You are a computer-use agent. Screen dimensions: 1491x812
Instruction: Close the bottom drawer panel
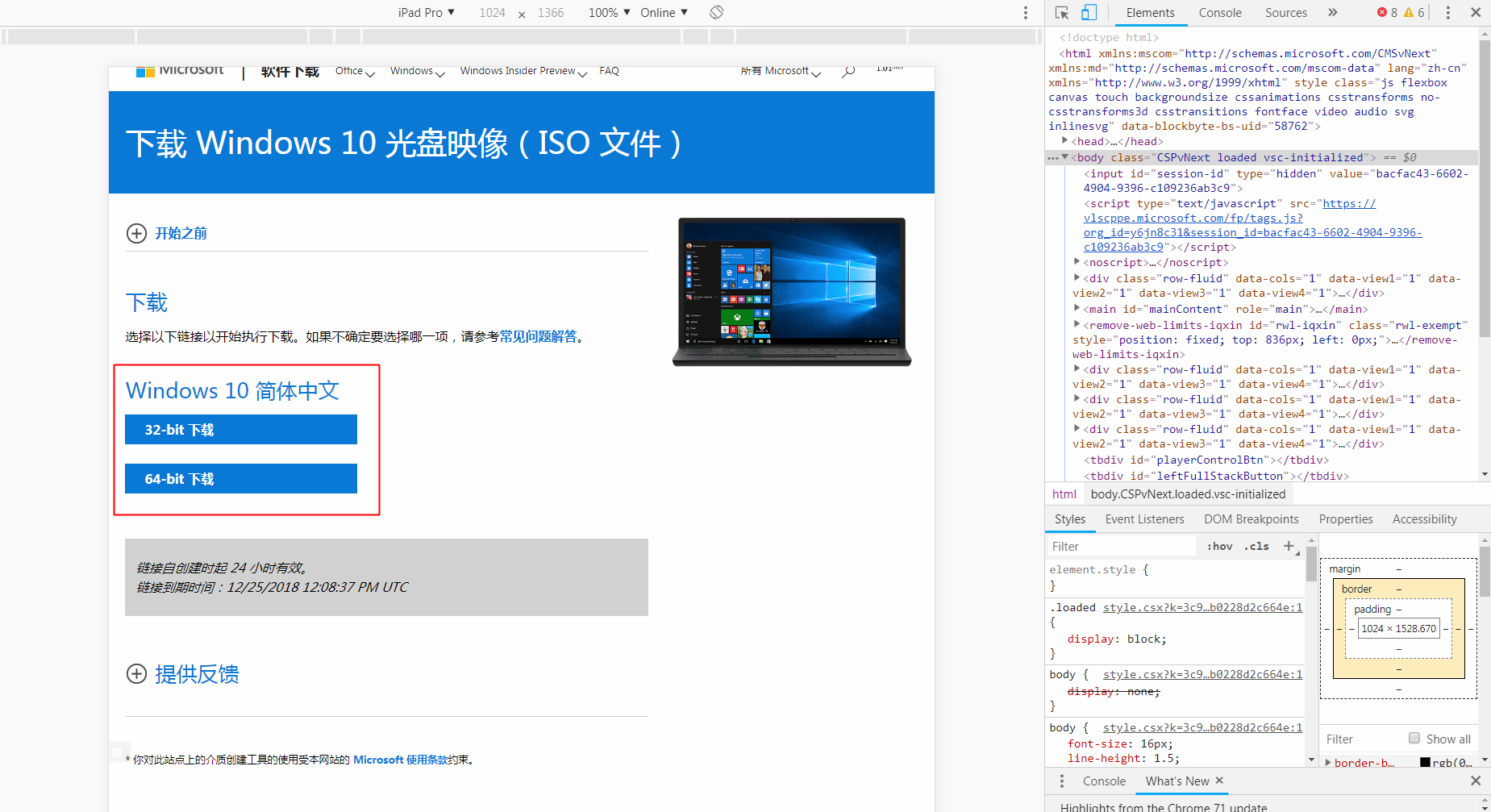[x=1476, y=780]
